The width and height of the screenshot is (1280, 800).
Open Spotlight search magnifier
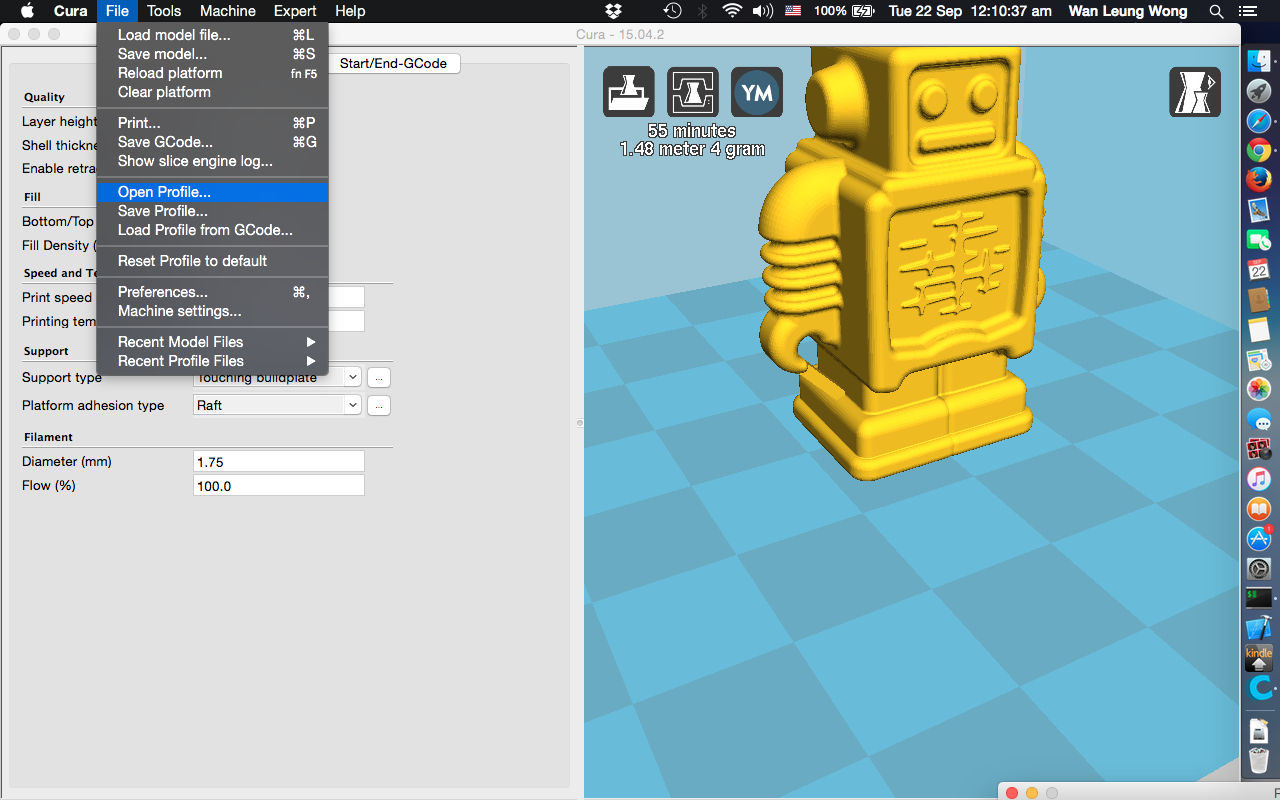pyautogui.click(x=1217, y=11)
